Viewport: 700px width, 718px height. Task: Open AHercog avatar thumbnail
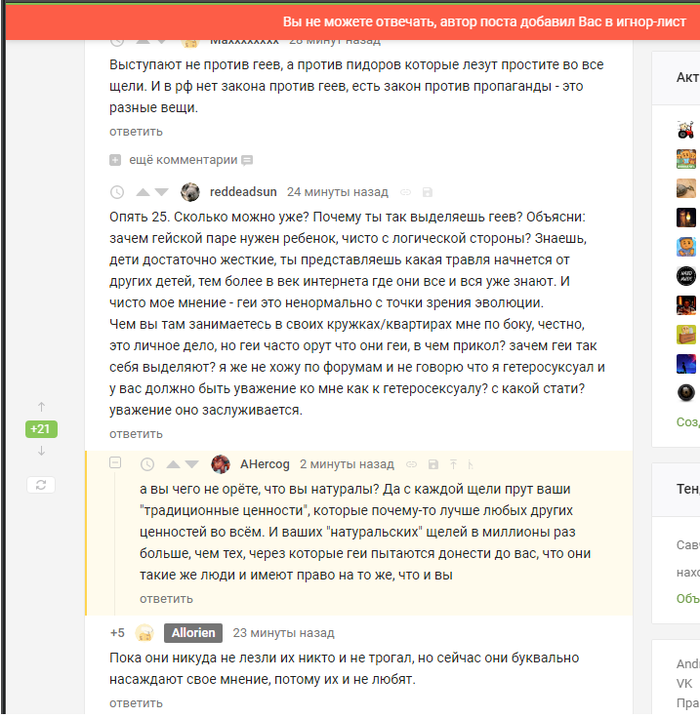click(221, 464)
